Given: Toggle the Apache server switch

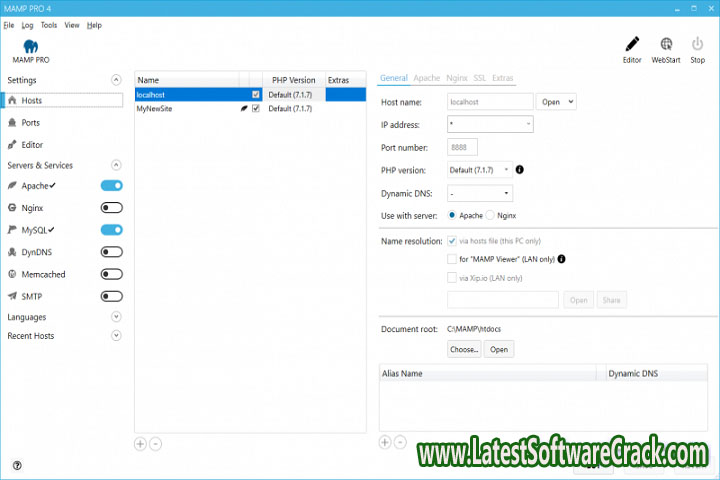Looking at the screenshot, I should [x=112, y=186].
